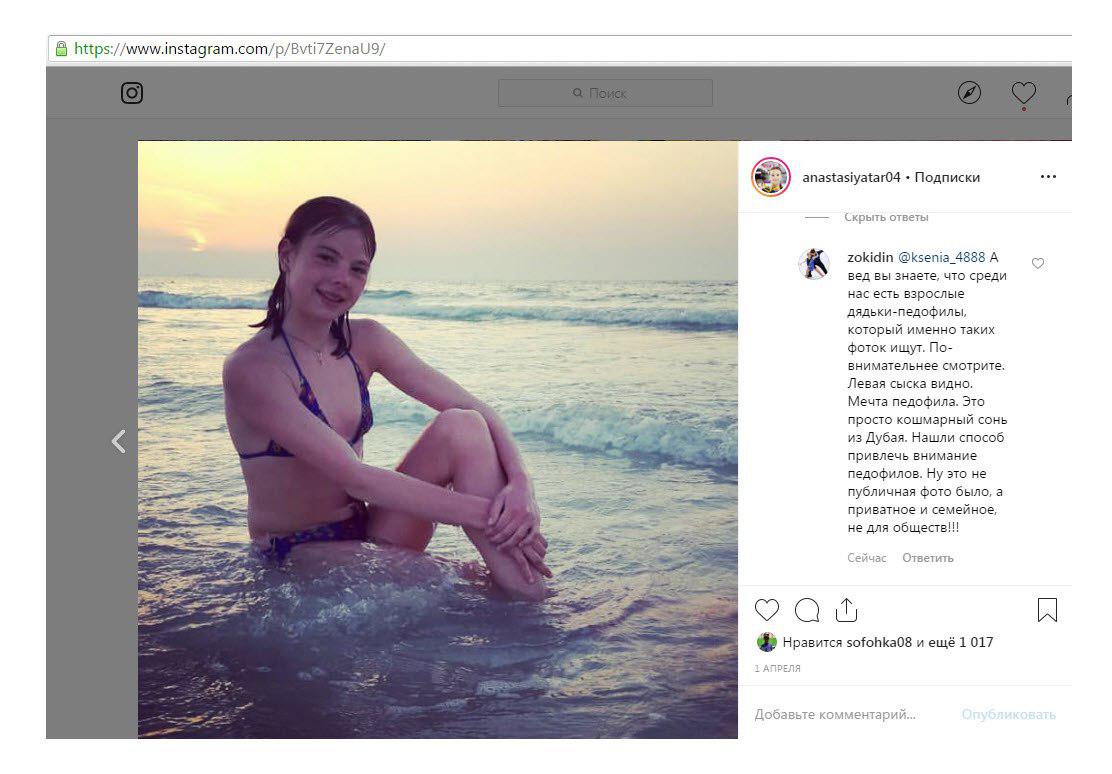Click the Опубликовать post button
The width and height of the screenshot is (1112, 774).
click(x=1008, y=714)
